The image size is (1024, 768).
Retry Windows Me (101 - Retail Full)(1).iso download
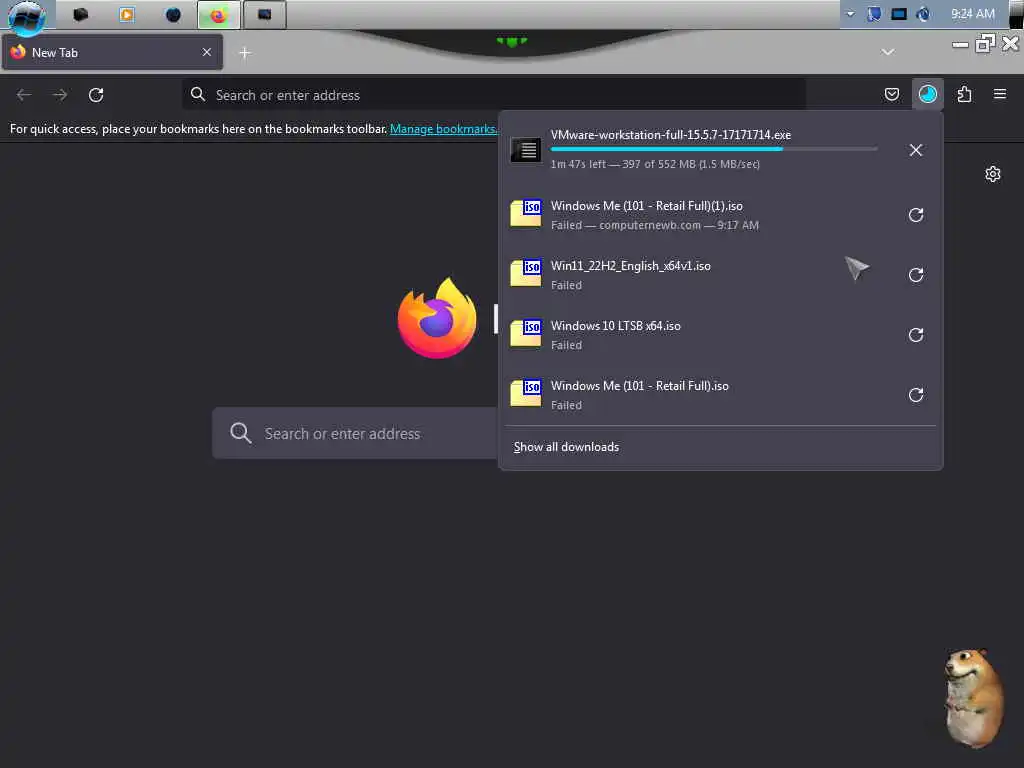[x=916, y=215]
